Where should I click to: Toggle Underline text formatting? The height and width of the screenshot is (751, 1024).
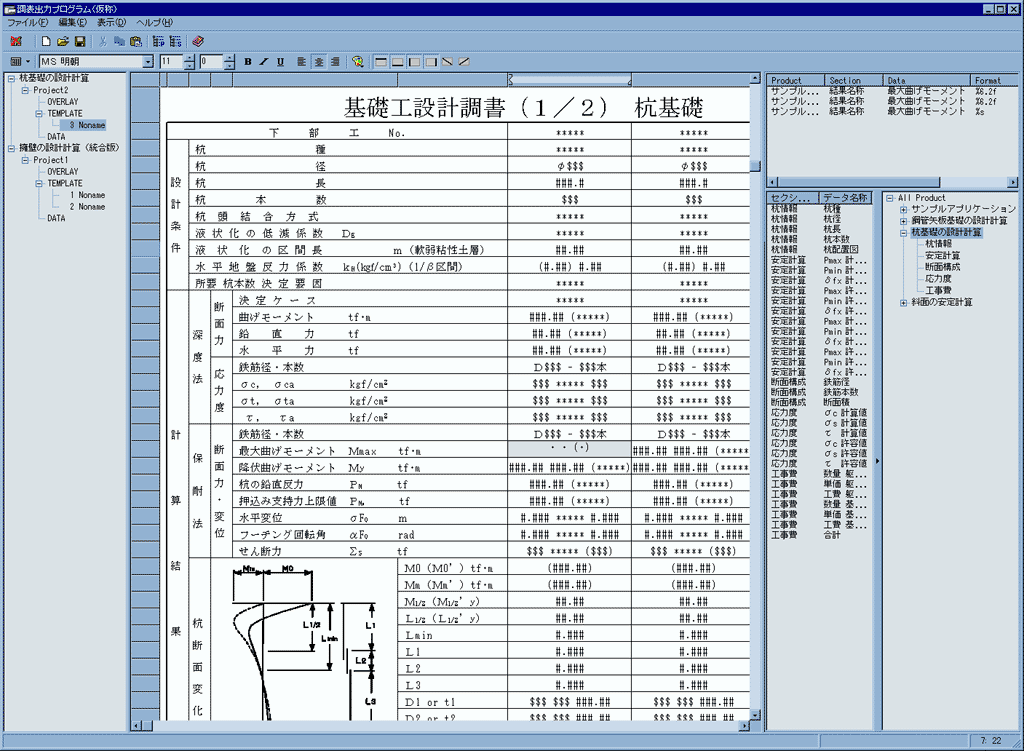280,62
